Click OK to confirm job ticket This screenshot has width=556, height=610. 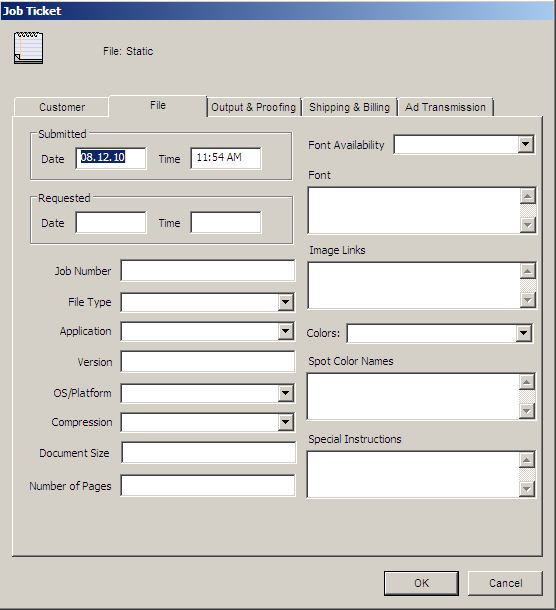click(421, 583)
